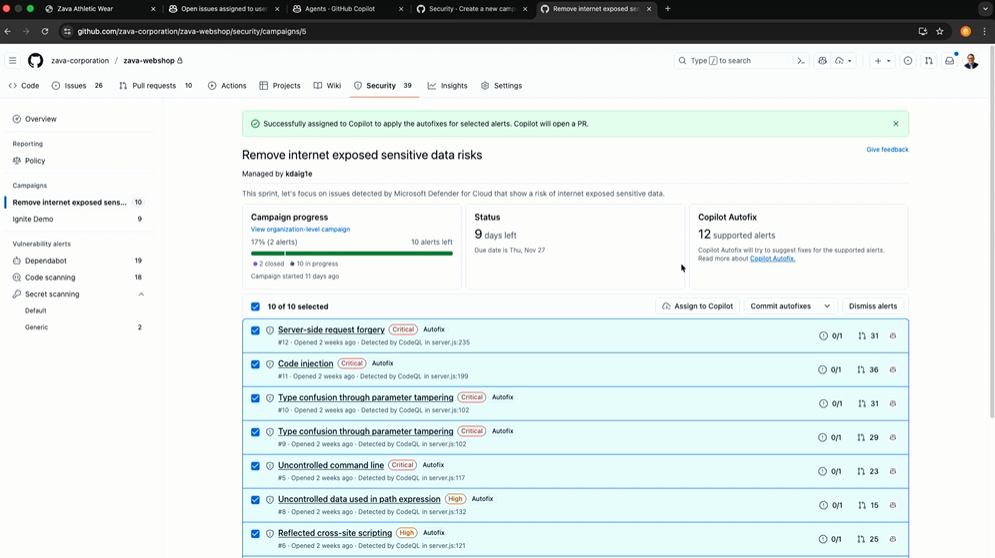Open the Copilot chat icon
The height and width of the screenshot is (558, 995).
pyautogui.click(x=822, y=61)
